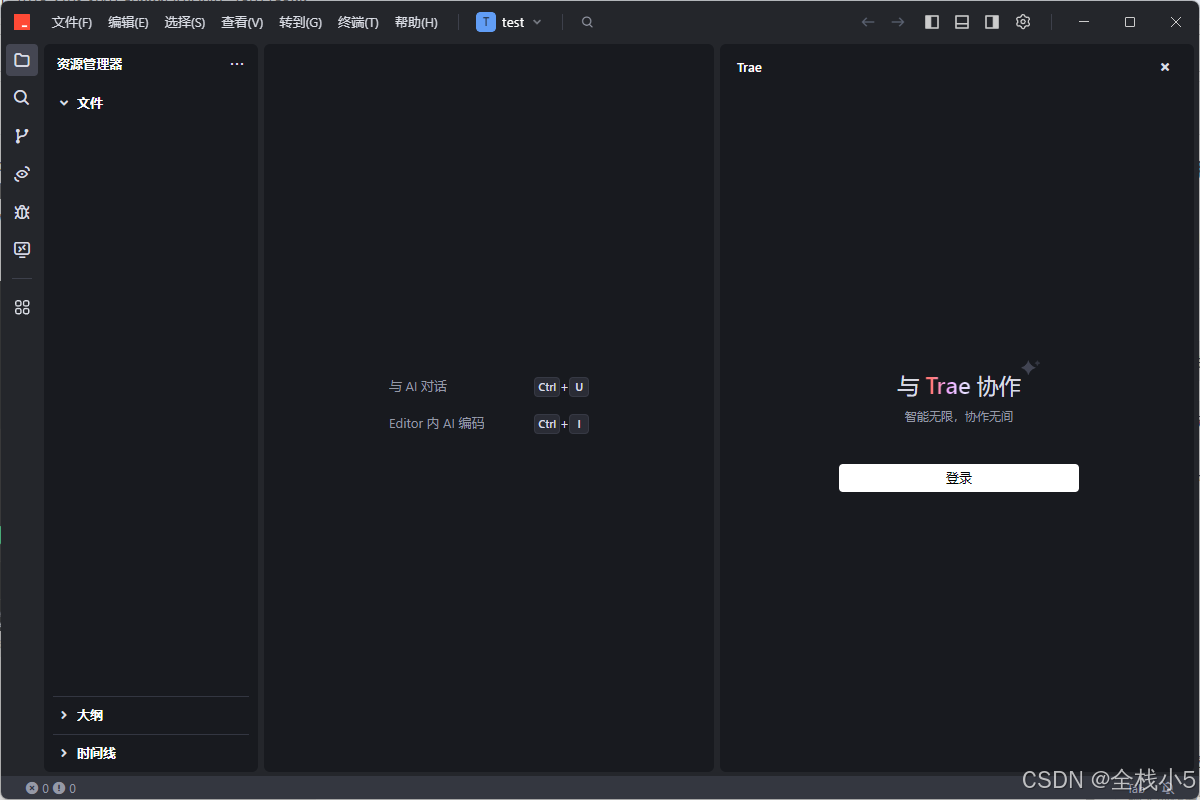Minimize the Trae window
This screenshot has width=1200, height=800.
1084,22
